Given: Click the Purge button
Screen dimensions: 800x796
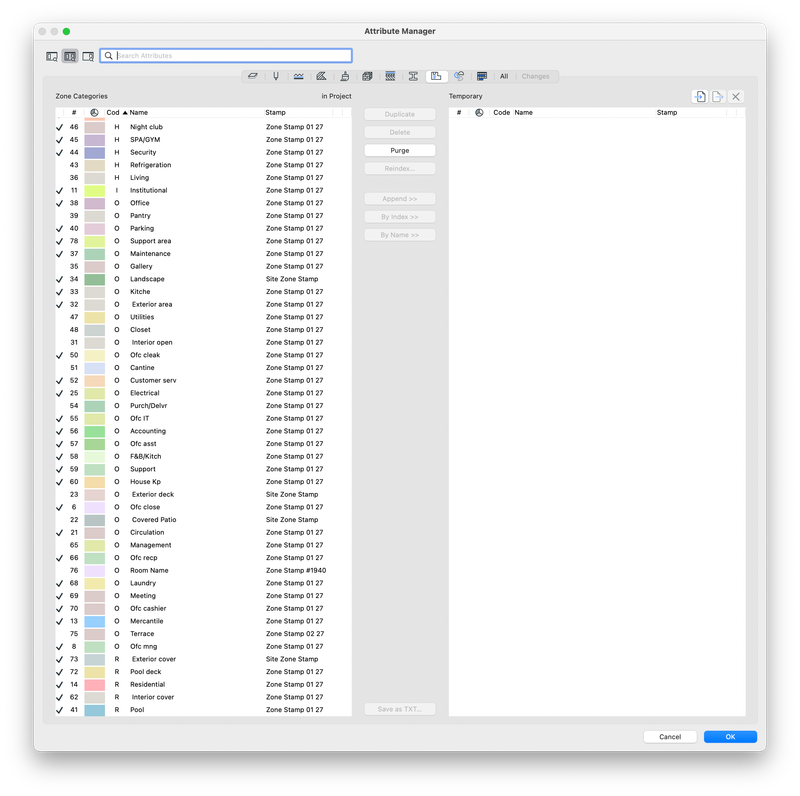Looking at the screenshot, I should tap(400, 151).
